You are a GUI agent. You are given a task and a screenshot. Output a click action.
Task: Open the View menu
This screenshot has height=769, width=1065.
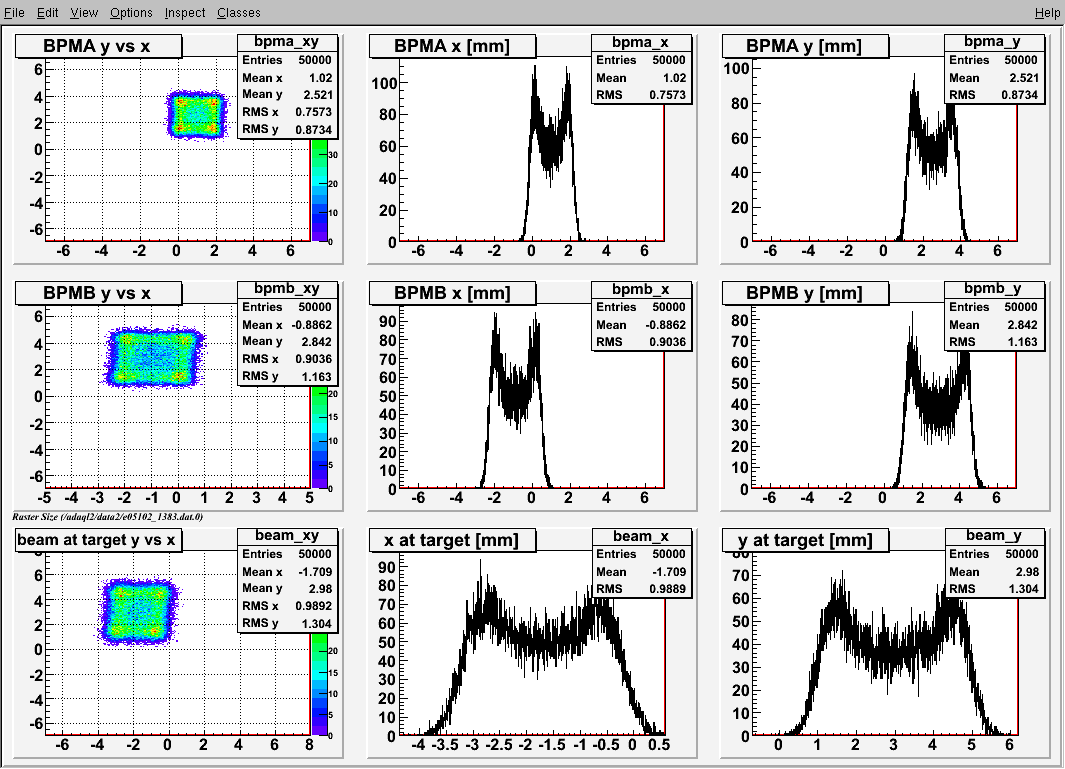point(84,12)
